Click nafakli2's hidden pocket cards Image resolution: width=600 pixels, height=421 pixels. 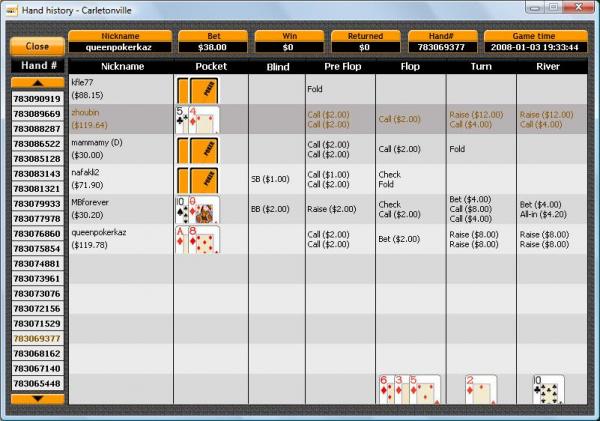pyautogui.click(x=197, y=179)
